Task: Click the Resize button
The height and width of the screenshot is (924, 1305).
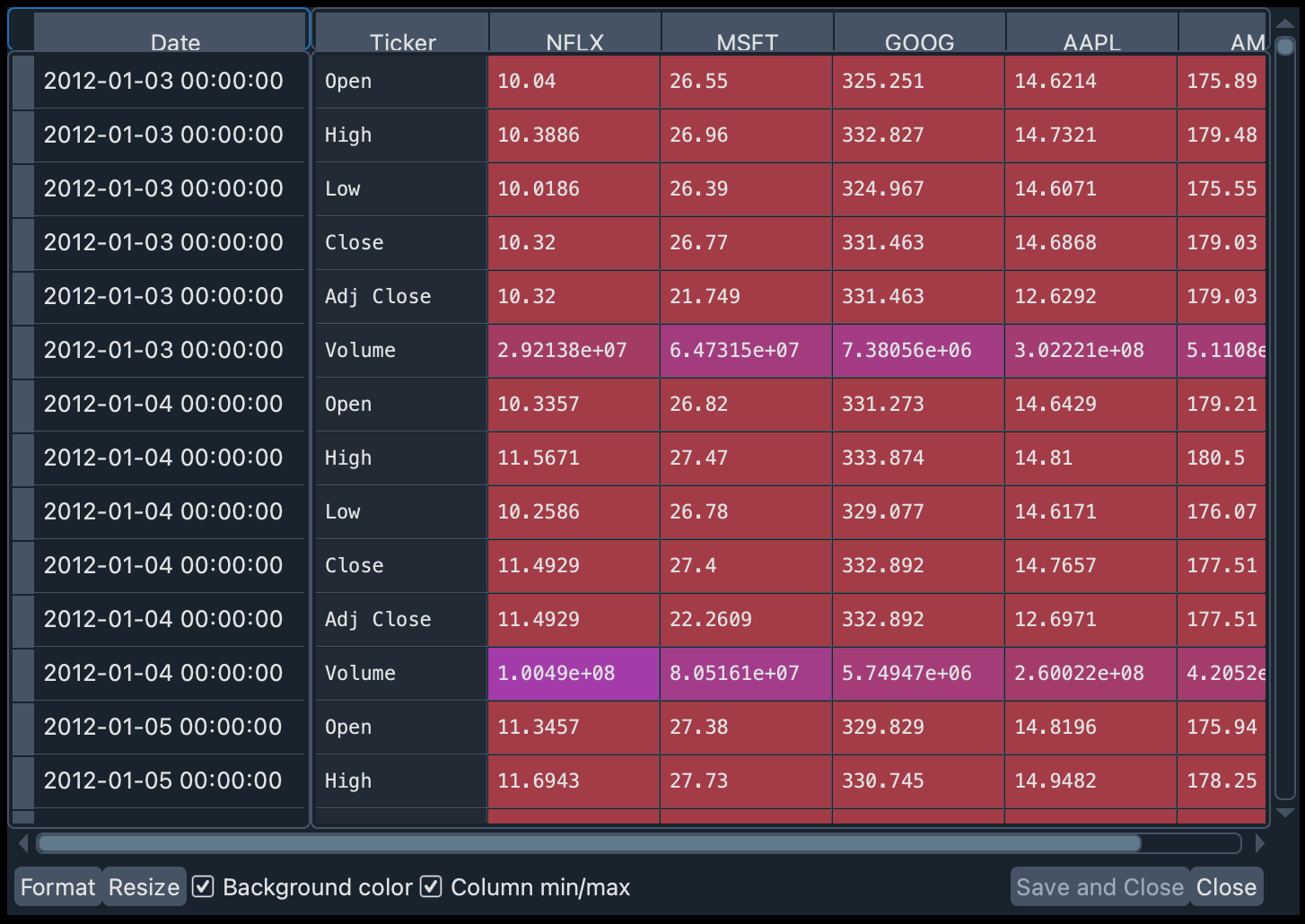Action: (144, 886)
